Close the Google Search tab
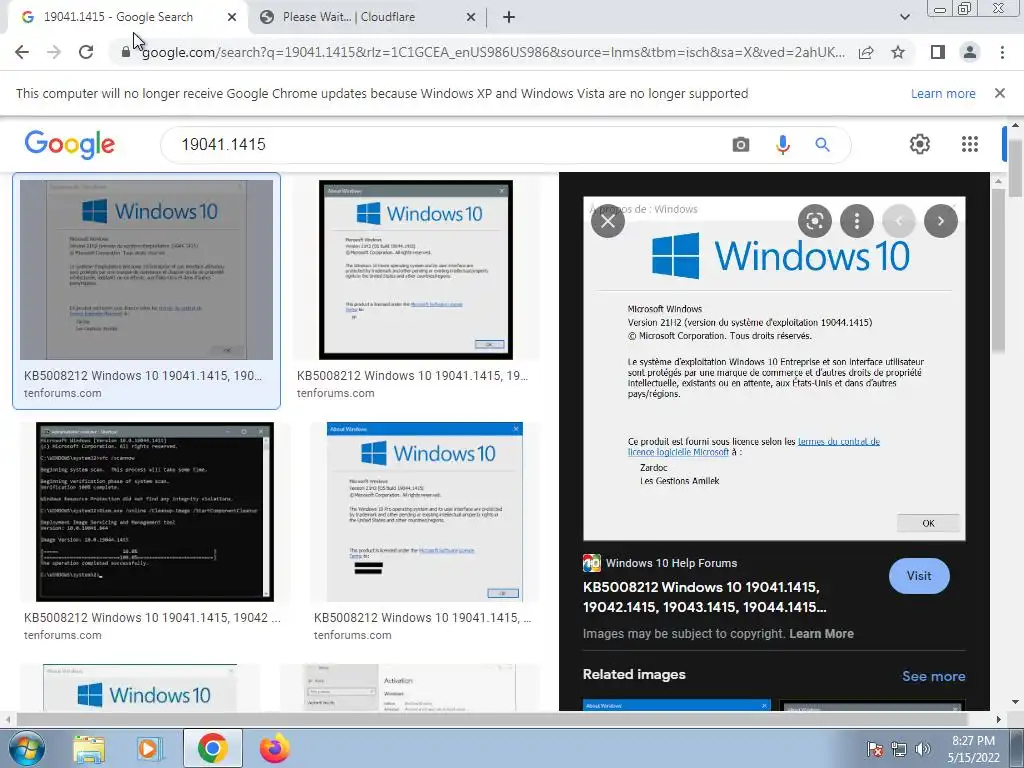 point(232,18)
